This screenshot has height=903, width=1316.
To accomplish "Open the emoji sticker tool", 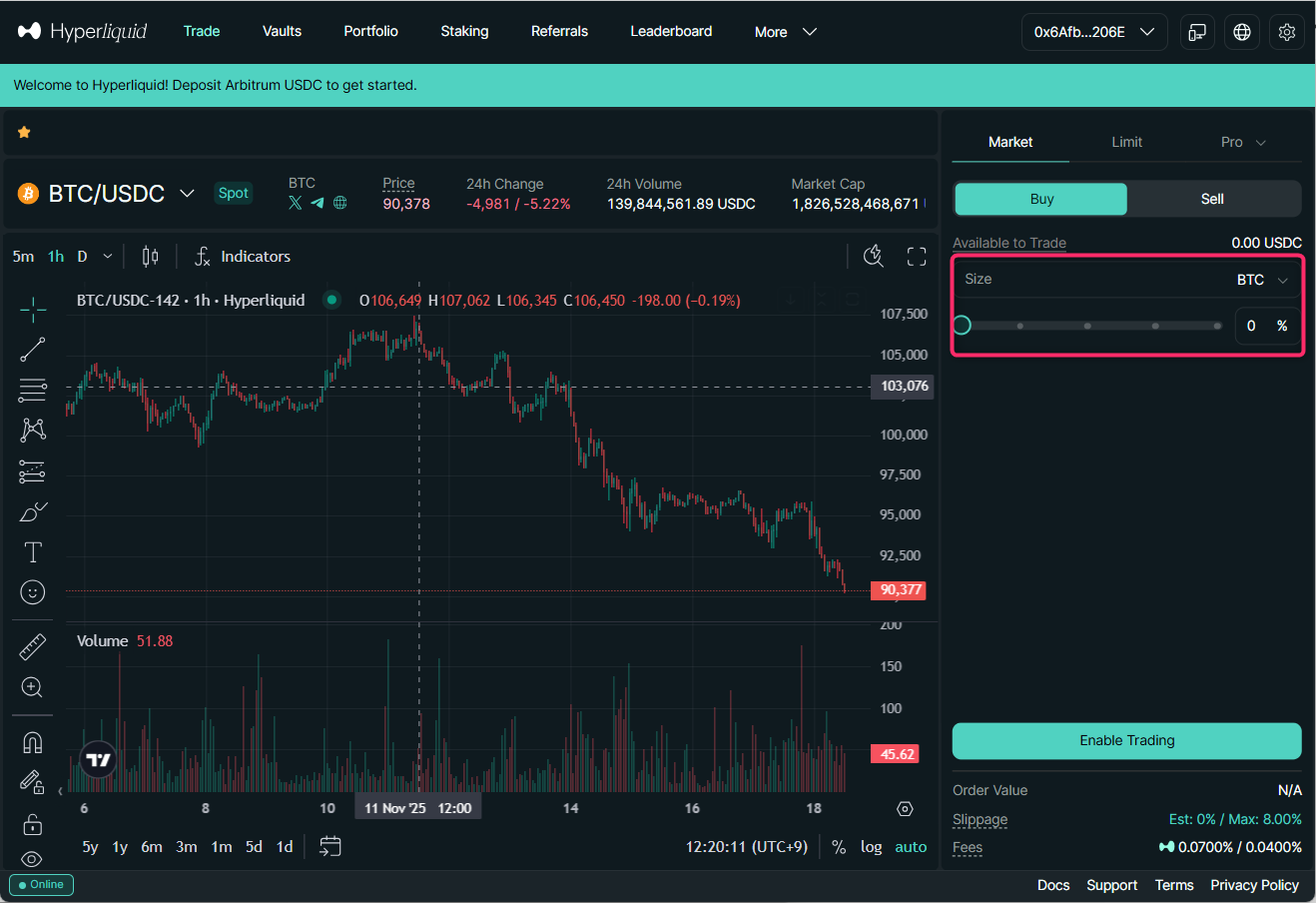I will pyautogui.click(x=33, y=592).
